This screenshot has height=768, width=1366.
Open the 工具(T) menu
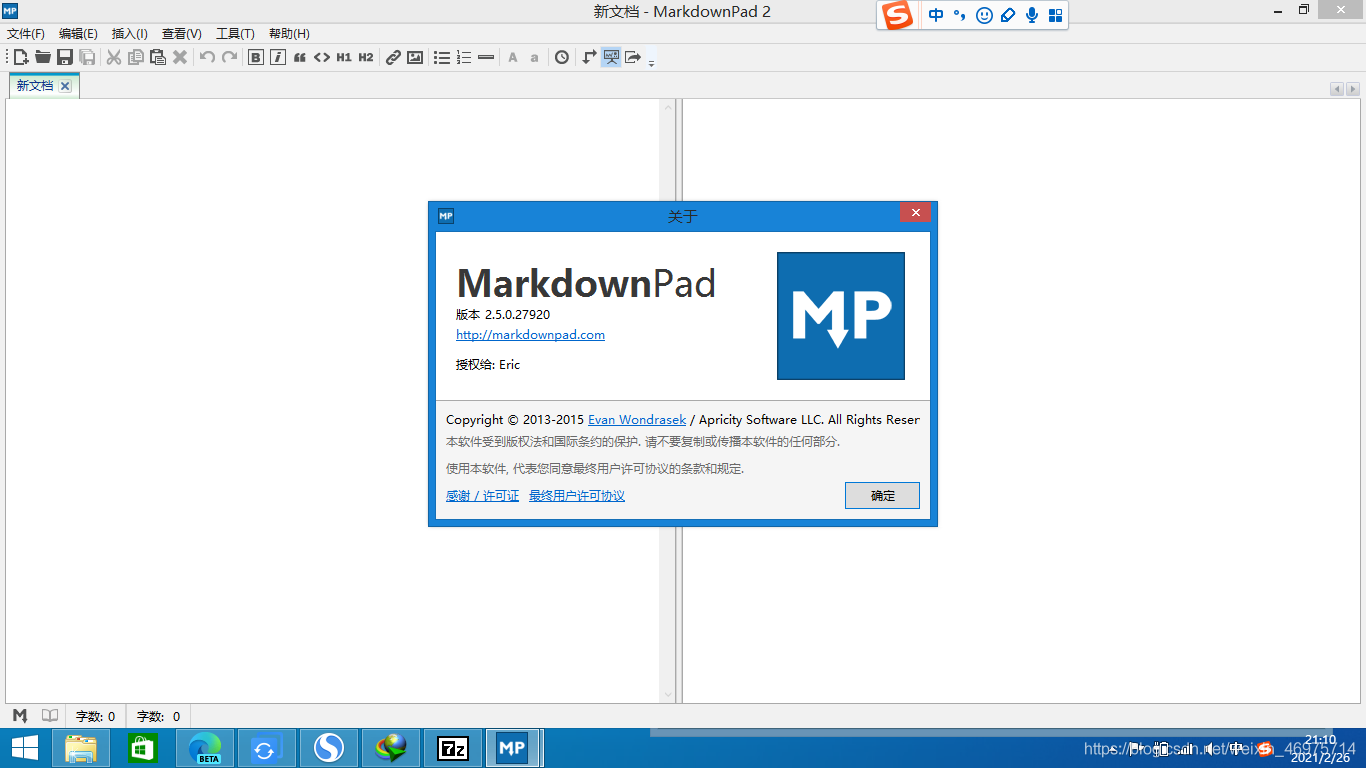(x=235, y=34)
